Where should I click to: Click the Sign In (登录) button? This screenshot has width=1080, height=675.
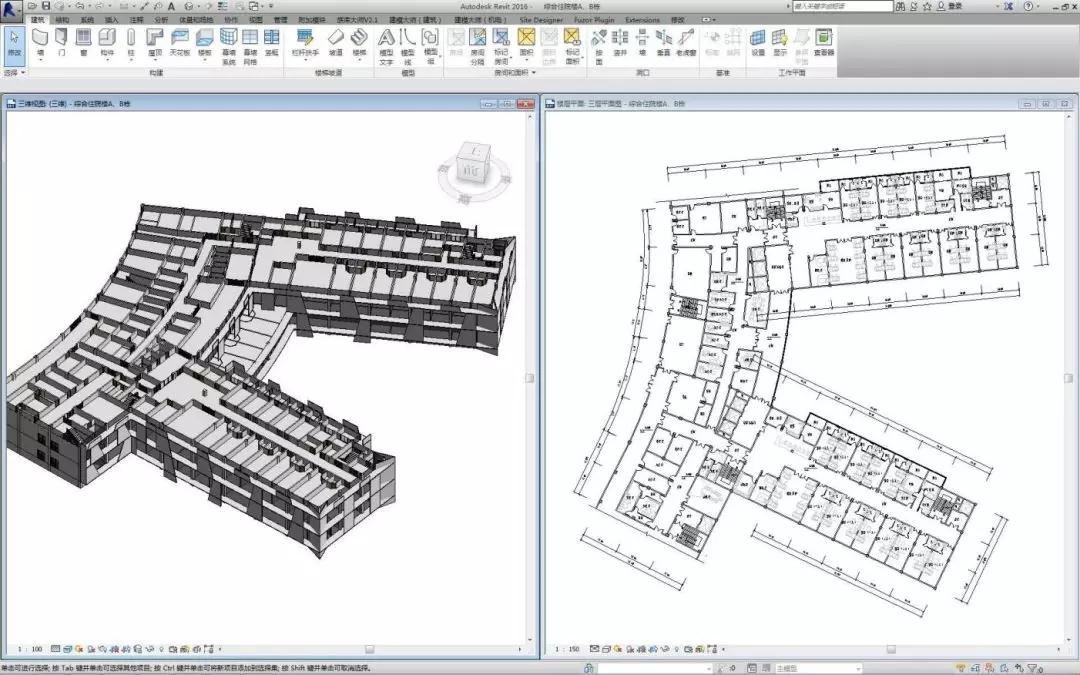[949, 6]
